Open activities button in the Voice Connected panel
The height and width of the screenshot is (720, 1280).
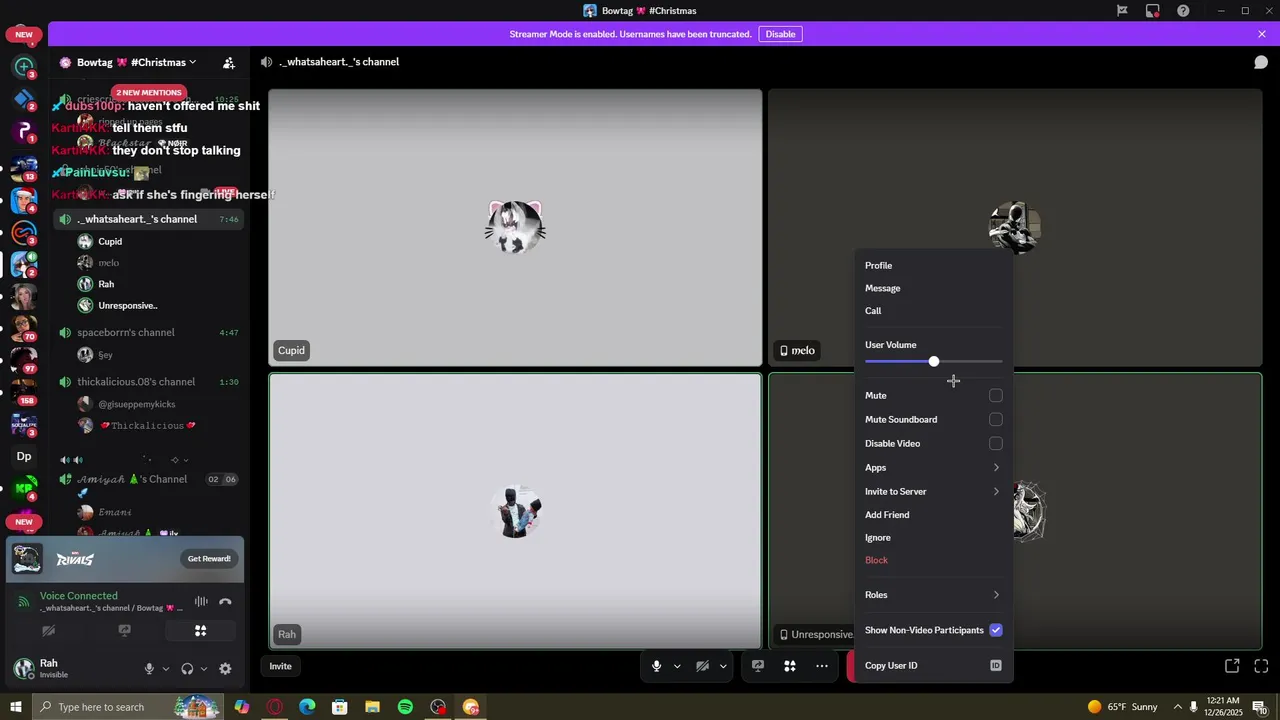(x=200, y=631)
